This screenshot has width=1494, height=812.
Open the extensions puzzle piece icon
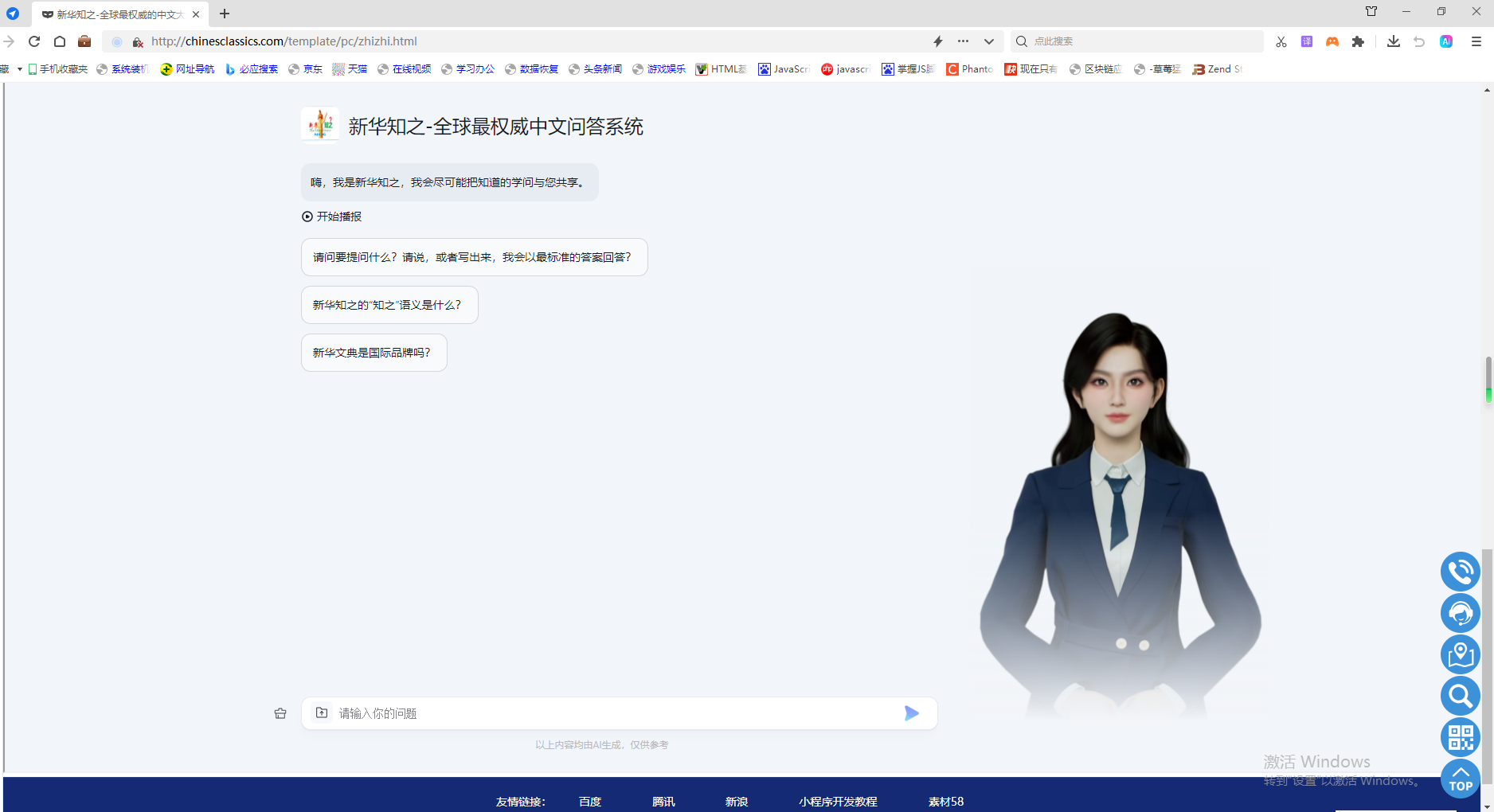point(1359,41)
